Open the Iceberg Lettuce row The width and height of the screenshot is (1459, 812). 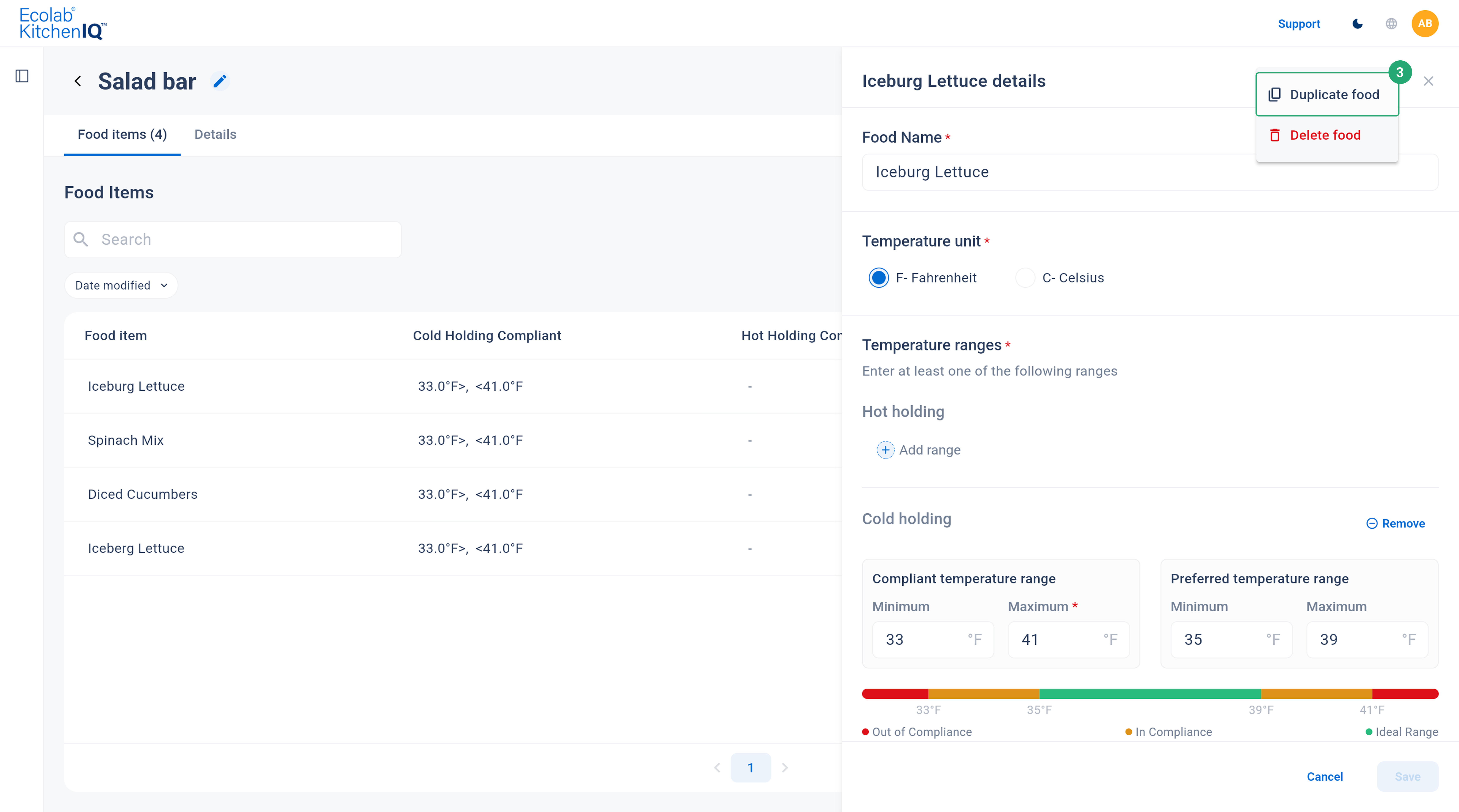(453, 548)
